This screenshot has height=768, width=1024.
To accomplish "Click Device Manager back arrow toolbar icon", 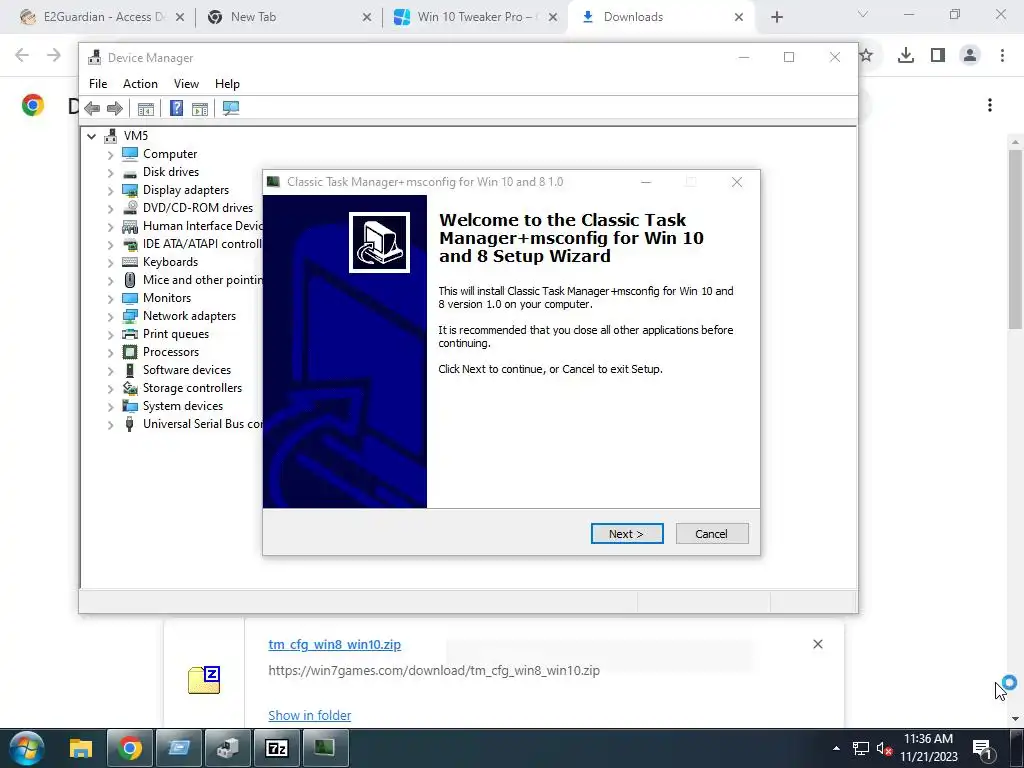I will 92,108.
